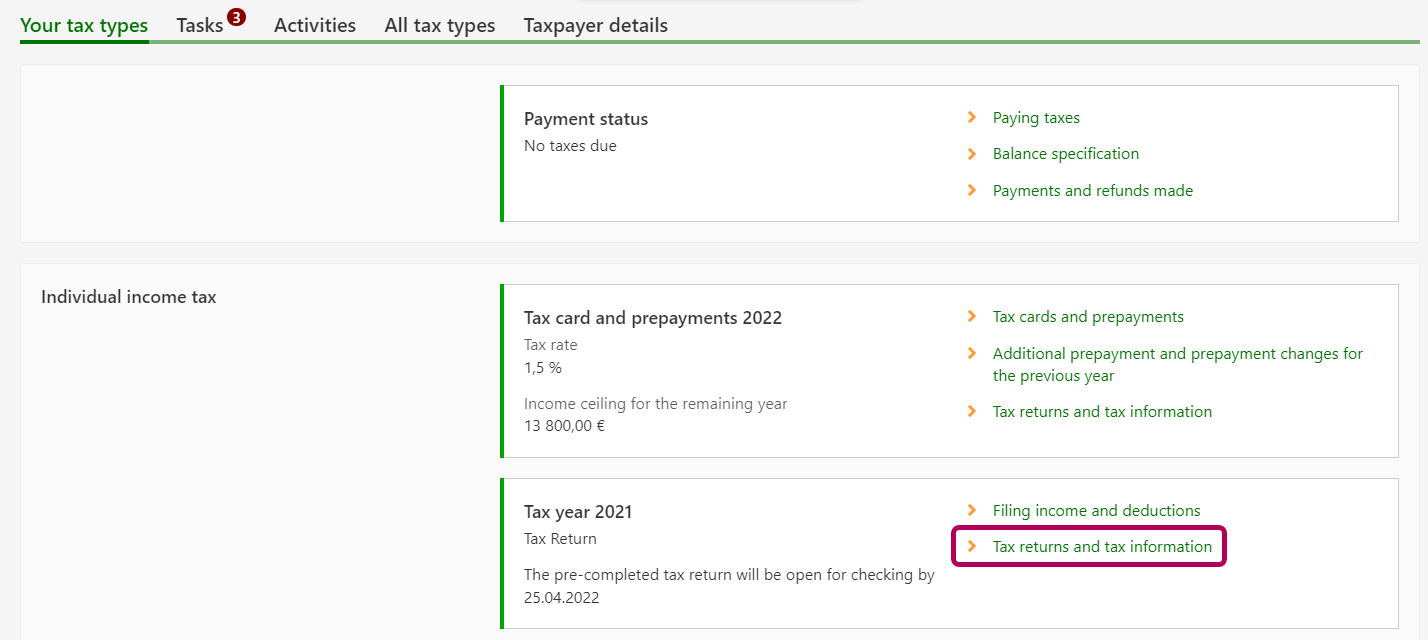Open highlighted Tax returns link under Tax year 2021
The width and height of the screenshot is (1428, 640).
[x=1102, y=547]
